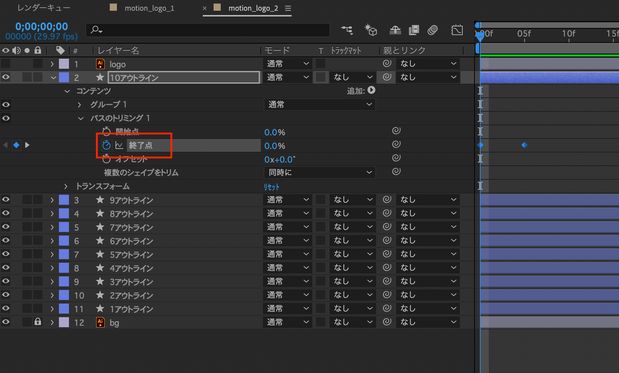This screenshot has height=373, width=619.
Task: Open the 同時に trim mode dropdown
Action: [319, 172]
